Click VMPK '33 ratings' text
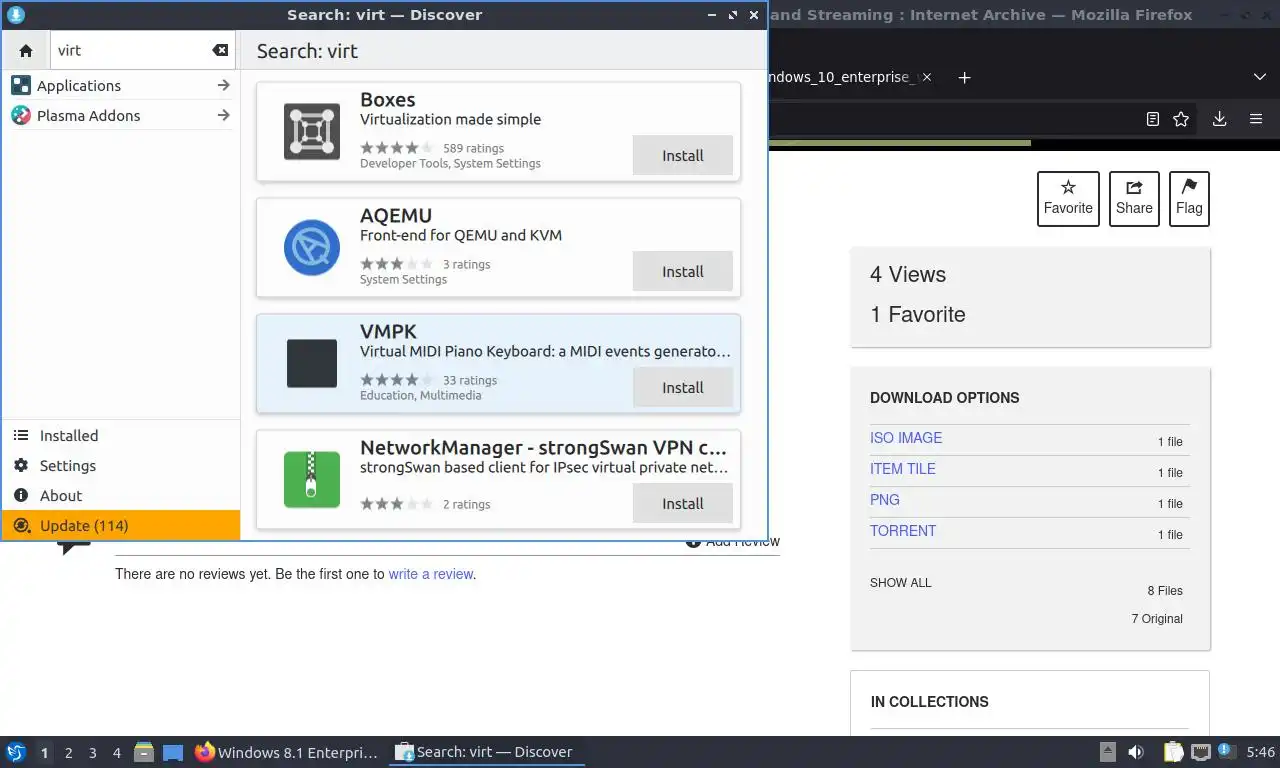The image size is (1280, 768). 470,380
